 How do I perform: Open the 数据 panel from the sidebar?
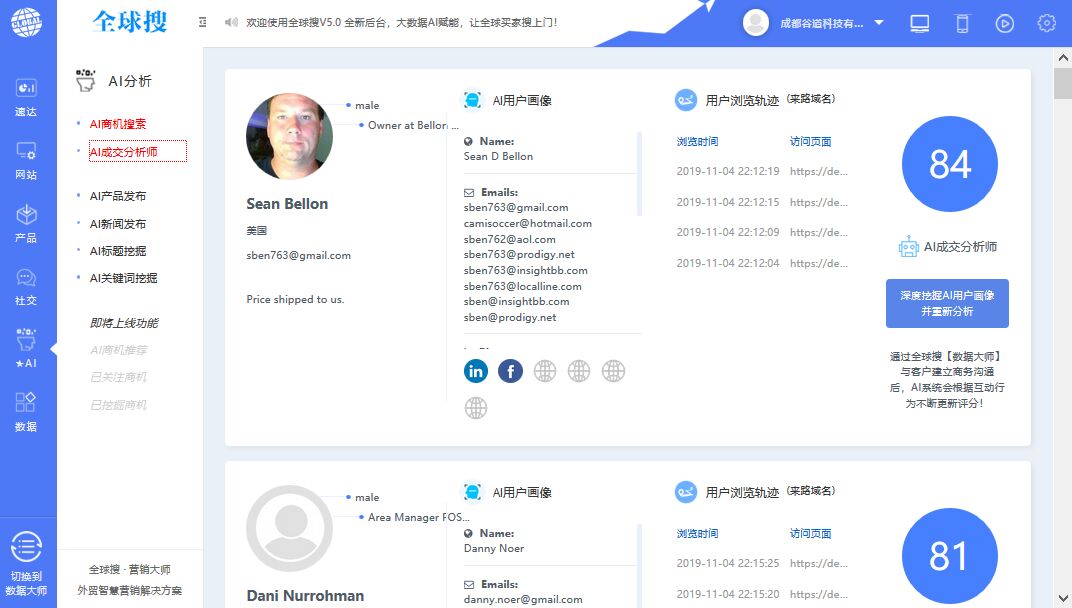(x=29, y=410)
